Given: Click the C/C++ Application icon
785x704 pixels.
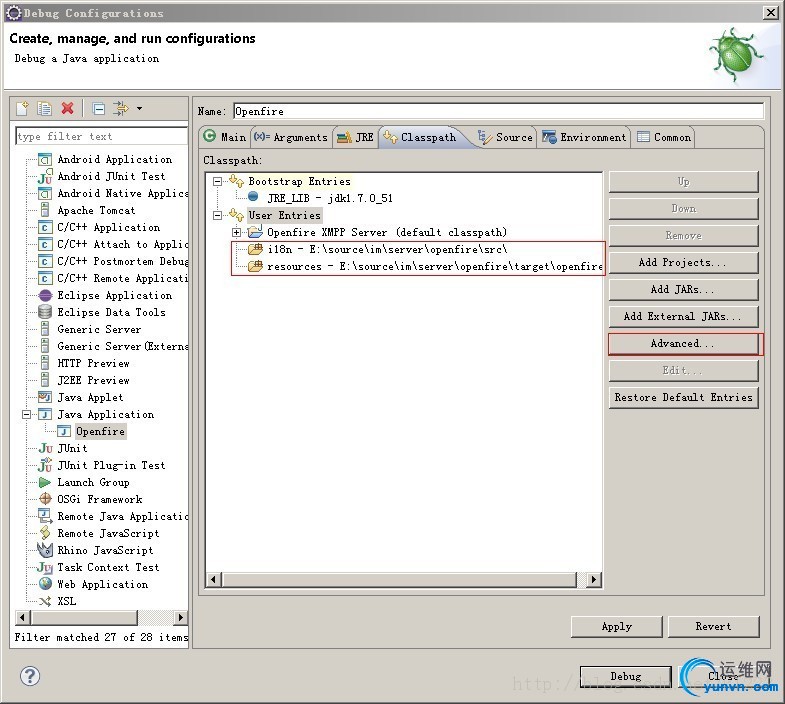Looking at the screenshot, I should pos(45,227).
